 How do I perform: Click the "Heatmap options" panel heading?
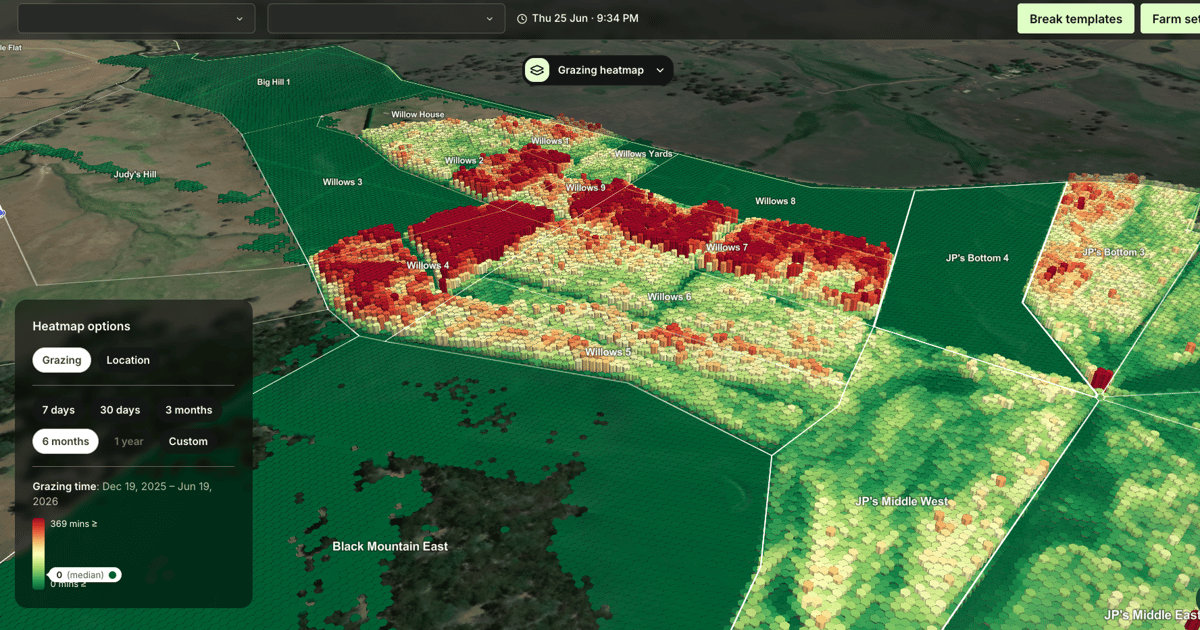click(x=81, y=326)
